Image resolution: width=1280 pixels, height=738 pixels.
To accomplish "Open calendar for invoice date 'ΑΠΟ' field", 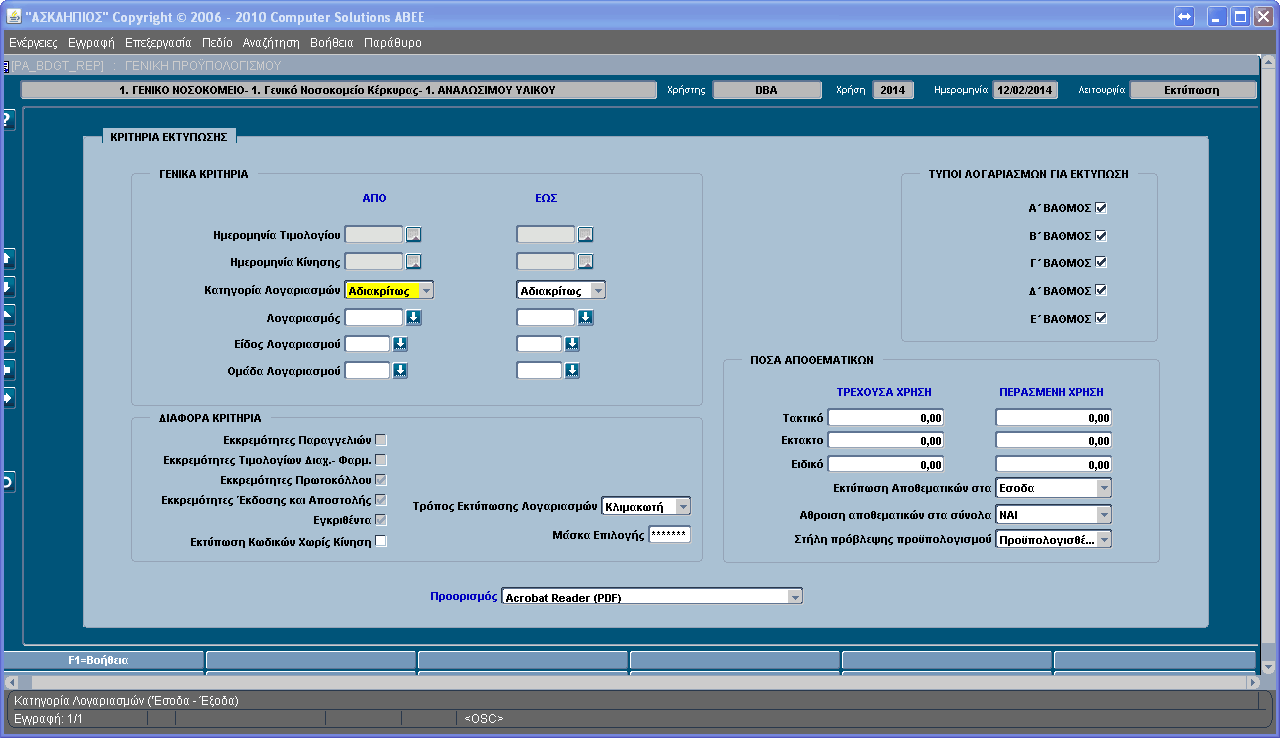I will (414, 235).
